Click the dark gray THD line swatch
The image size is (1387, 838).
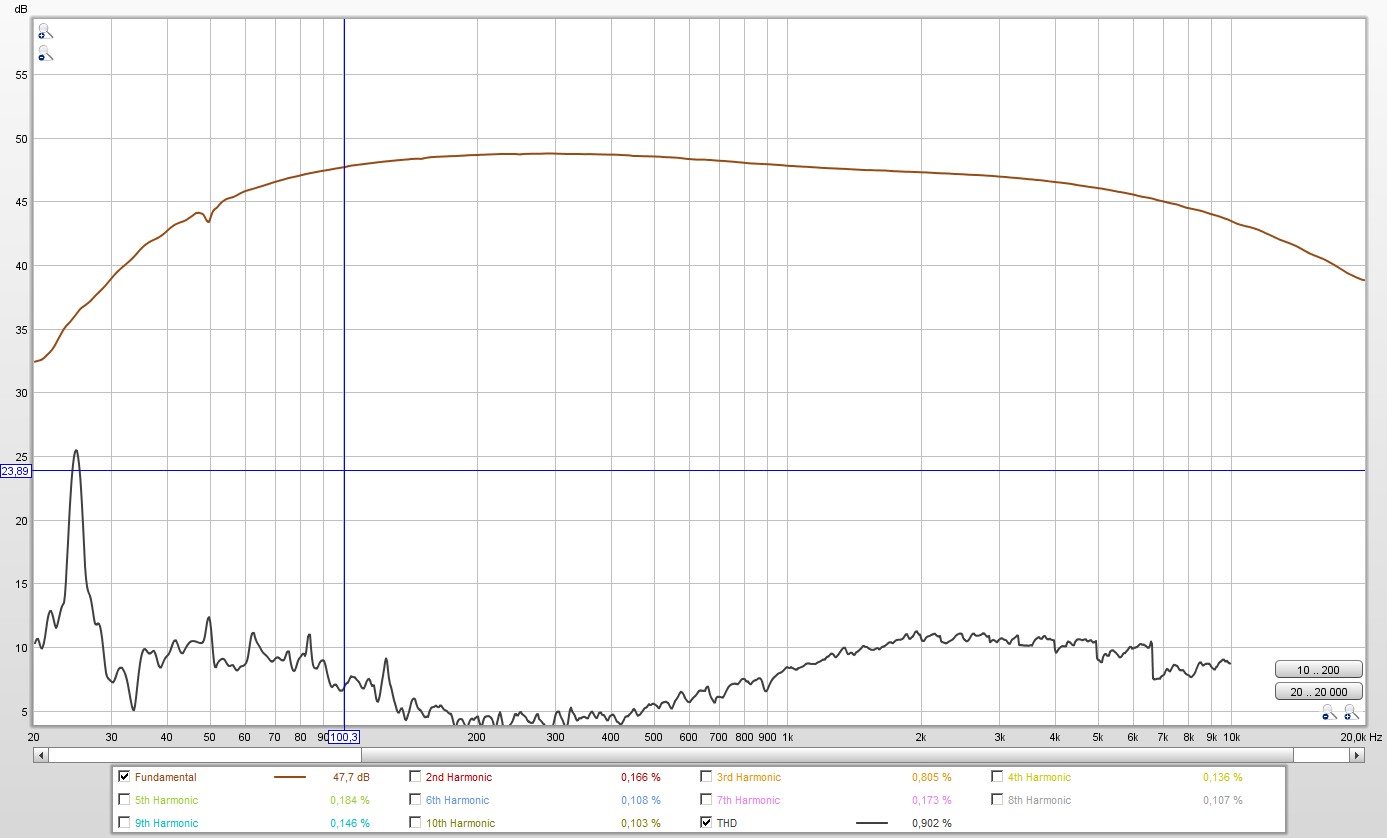click(872, 823)
